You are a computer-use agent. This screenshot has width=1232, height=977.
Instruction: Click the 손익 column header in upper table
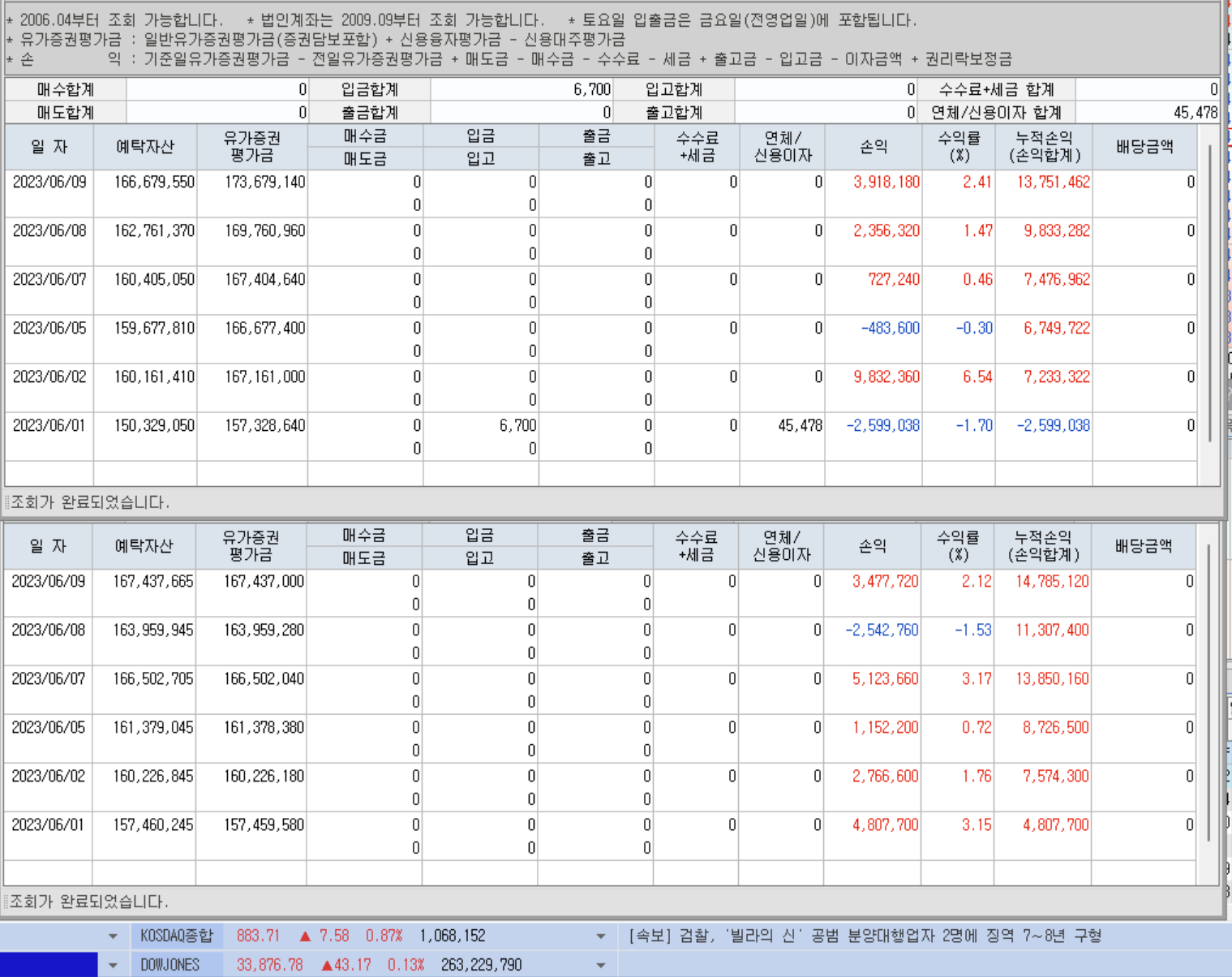873,147
